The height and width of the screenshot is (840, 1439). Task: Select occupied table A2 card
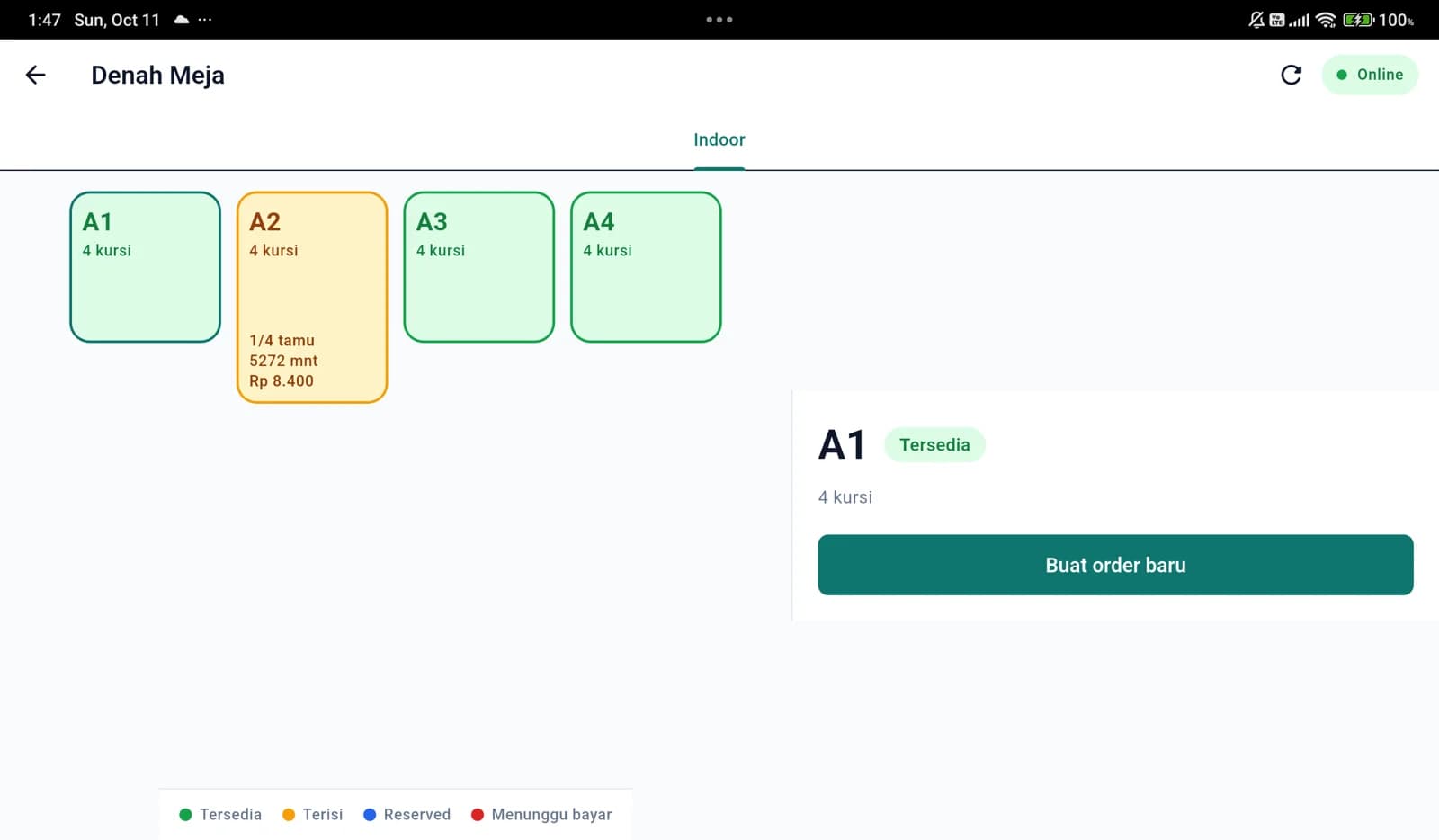pyautogui.click(x=312, y=297)
